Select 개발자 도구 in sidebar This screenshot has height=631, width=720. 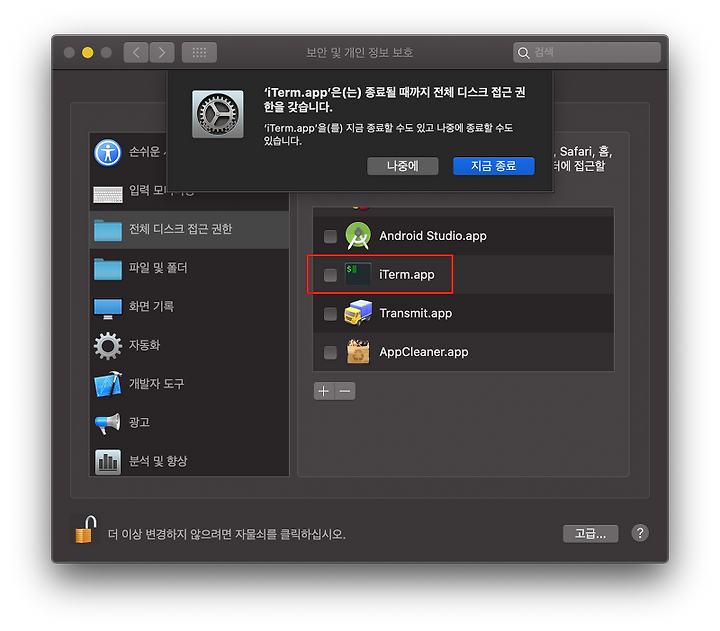[x=189, y=384]
